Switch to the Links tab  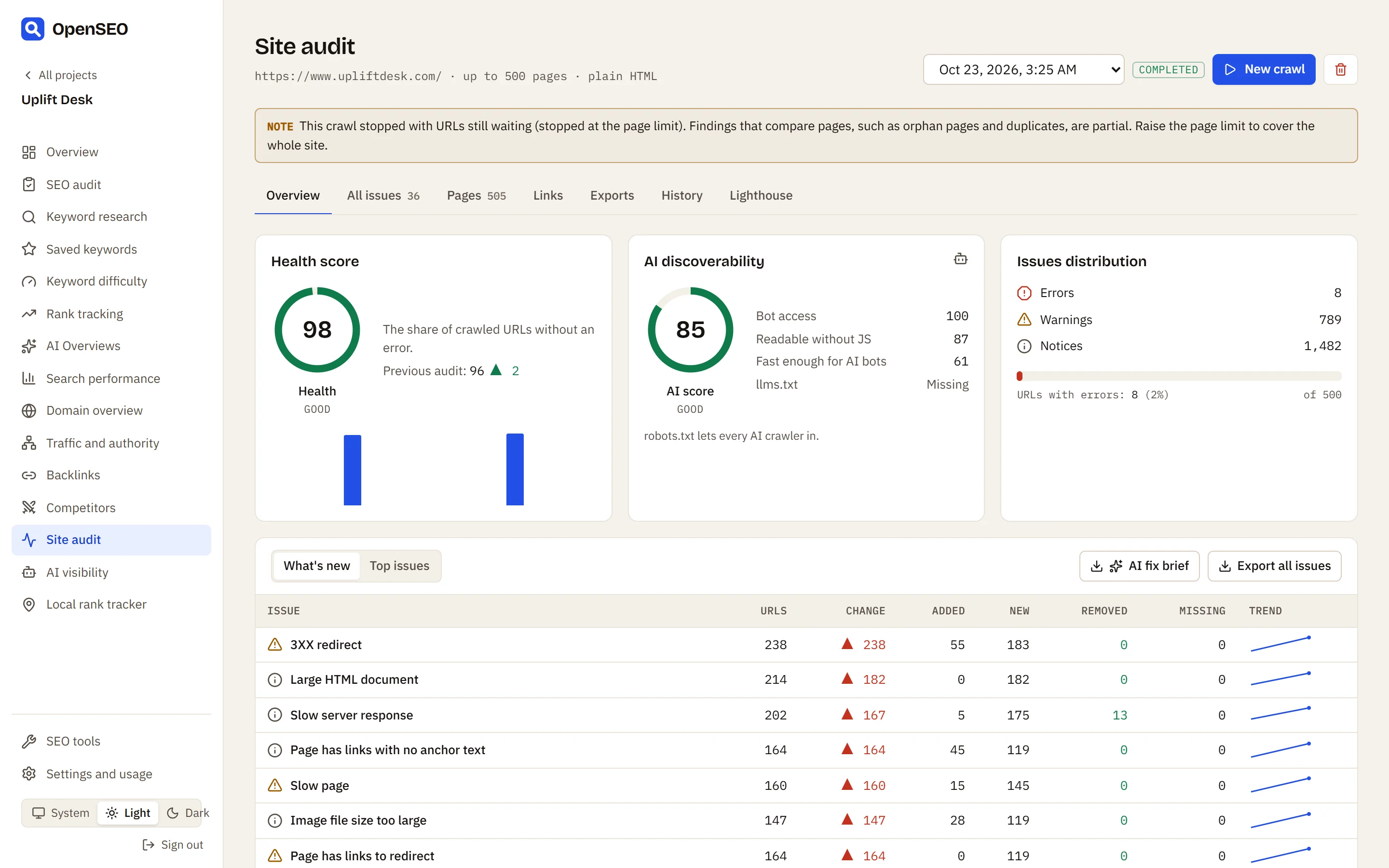click(548, 196)
